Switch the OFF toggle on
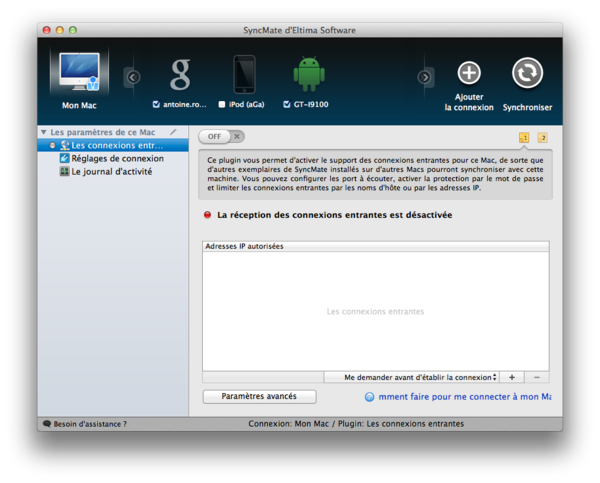This screenshot has width=600, height=483. [222, 137]
